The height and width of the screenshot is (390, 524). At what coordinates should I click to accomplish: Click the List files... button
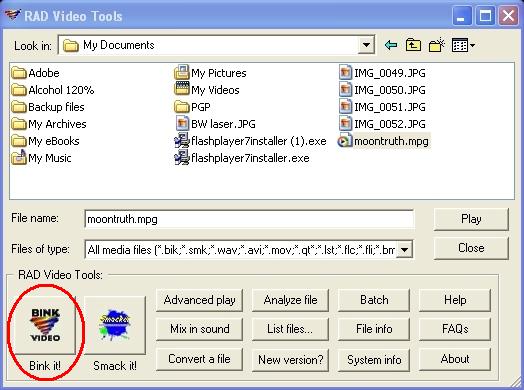tap(290, 329)
